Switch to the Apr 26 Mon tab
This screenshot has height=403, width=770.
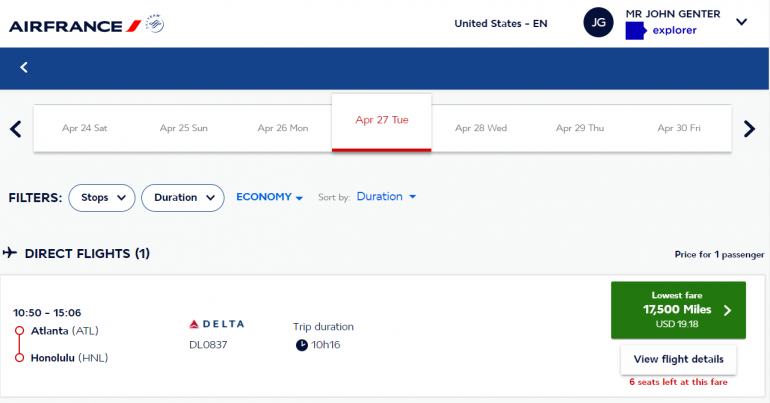point(283,128)
